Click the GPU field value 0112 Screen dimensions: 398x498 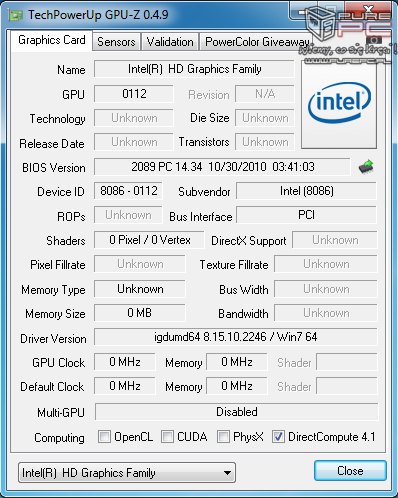134,94
